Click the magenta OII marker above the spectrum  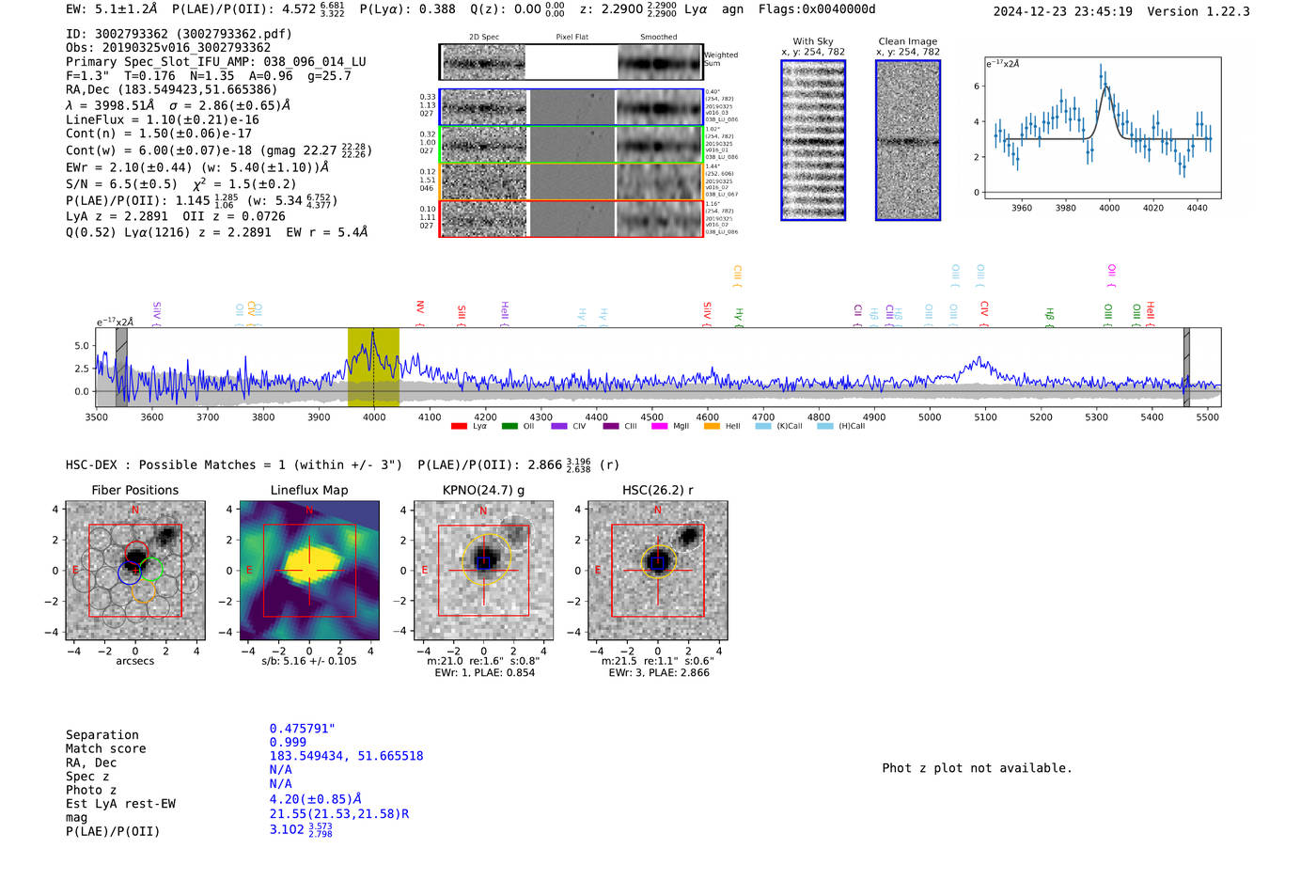pyautogui.click(x=1111, y=275)
